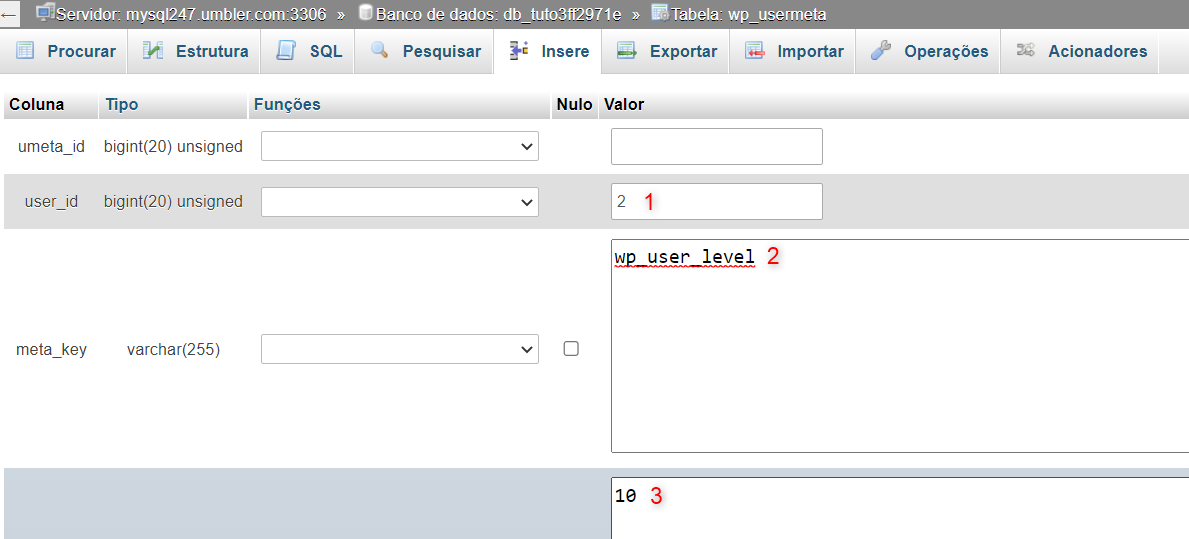This screenshot has width=1189, height=539.
Task: Follow the server mysql247.umbler.com breadcrumb link
Action: (190, 15)
